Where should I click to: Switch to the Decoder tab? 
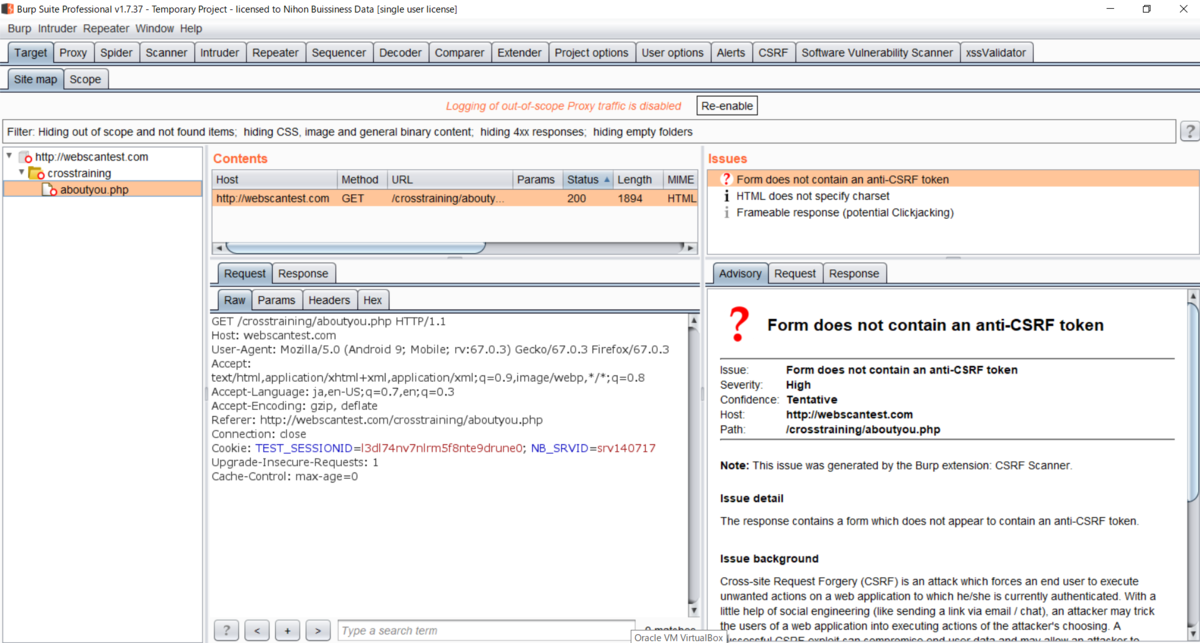click(x=400, y=53)
